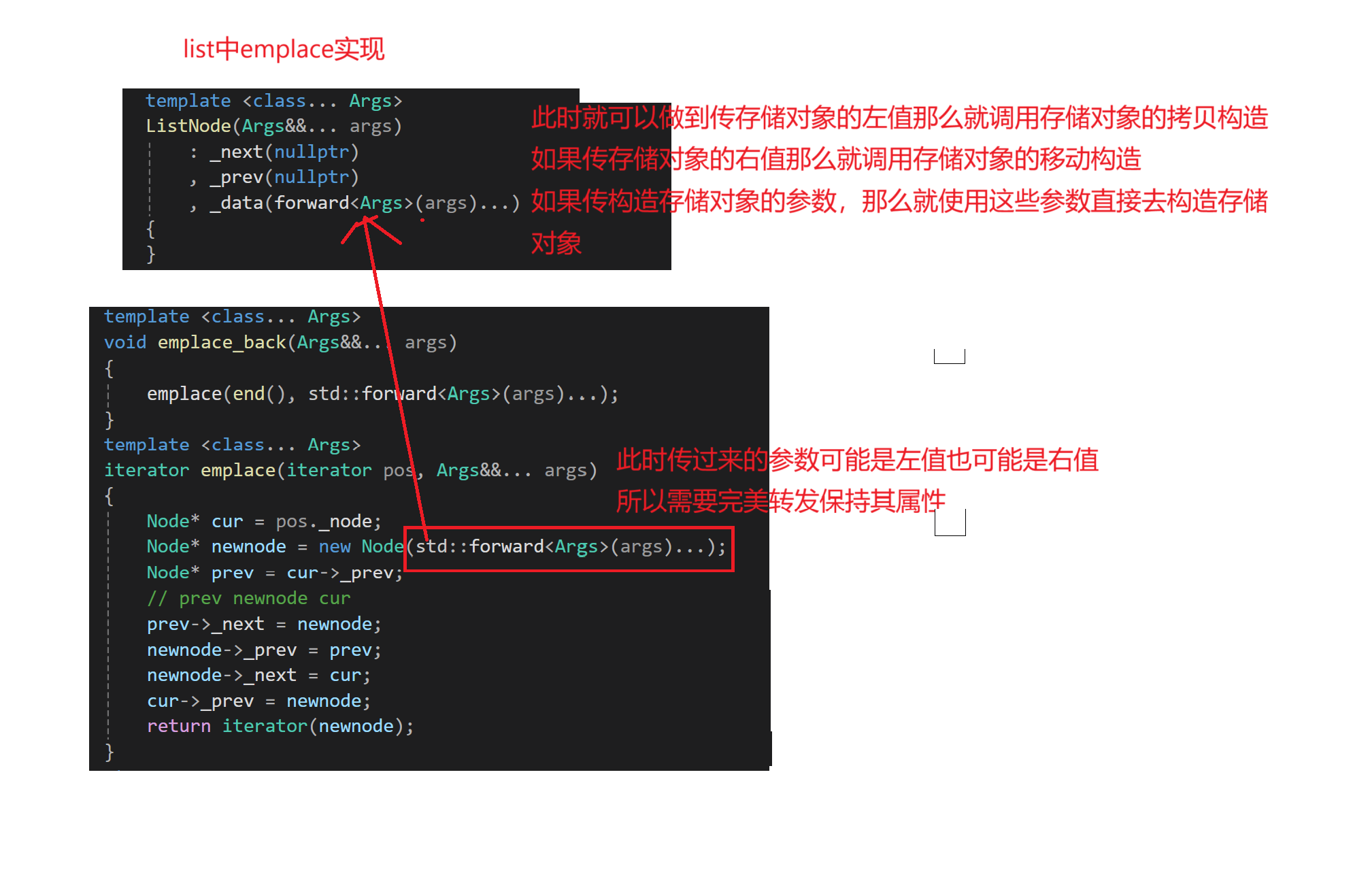Click the 'Node* cur = pos._node;' line
The height and width of the screenshot is (896, 1370).
pos(263,522)
